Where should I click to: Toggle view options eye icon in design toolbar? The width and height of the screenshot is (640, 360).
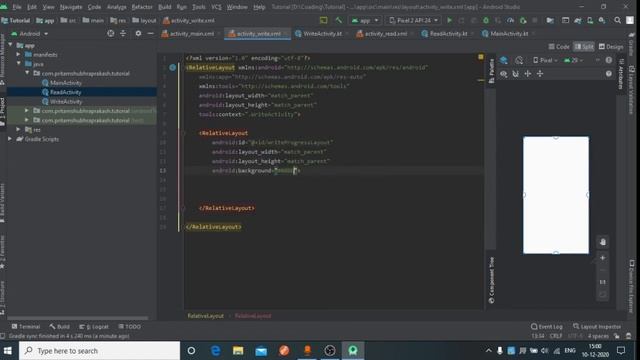504,74
